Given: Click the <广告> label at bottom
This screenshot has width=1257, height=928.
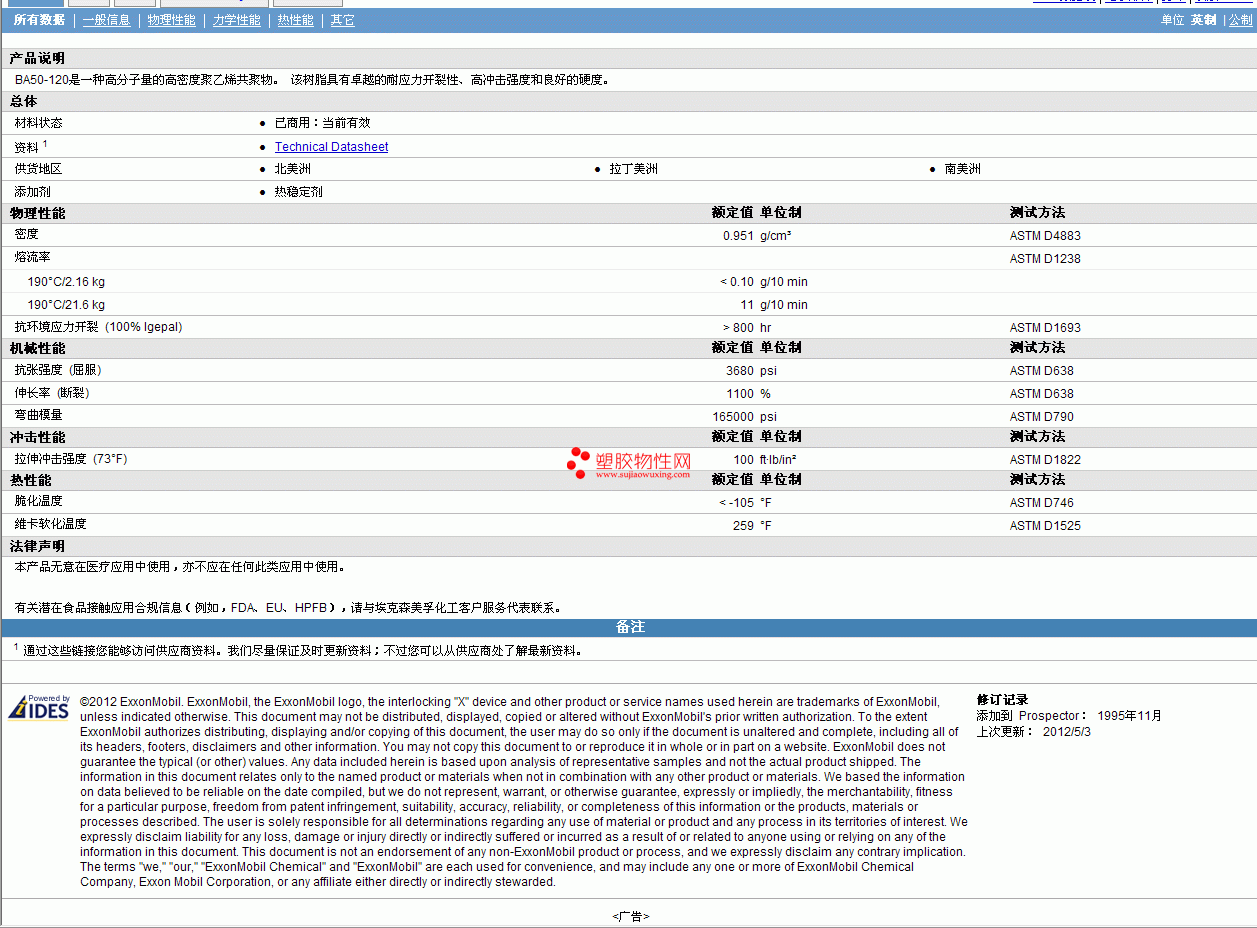Looking at the screenshot, I should click(630, 916).
